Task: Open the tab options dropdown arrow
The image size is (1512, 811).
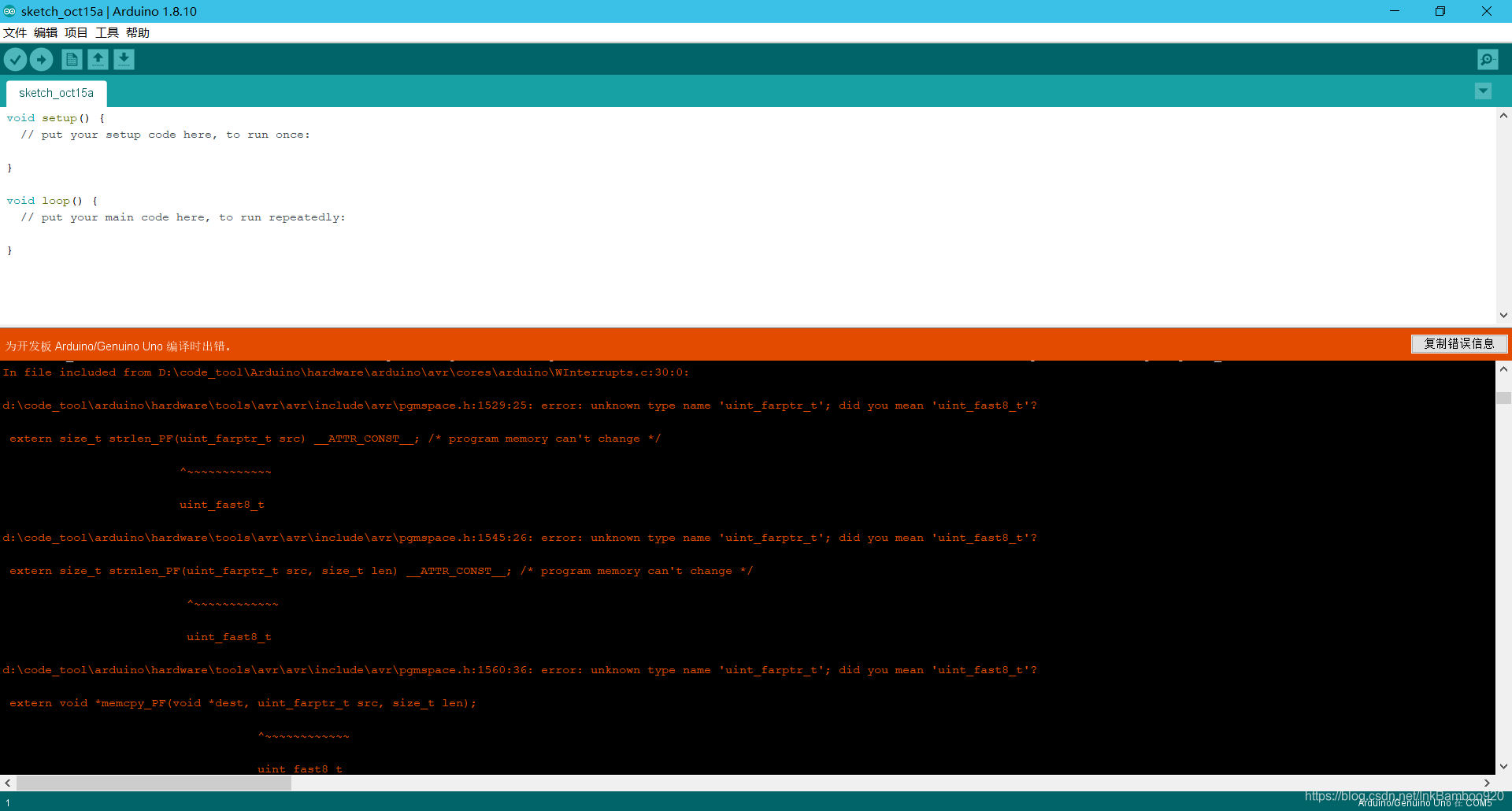Action: click(x=1482, y=91)
